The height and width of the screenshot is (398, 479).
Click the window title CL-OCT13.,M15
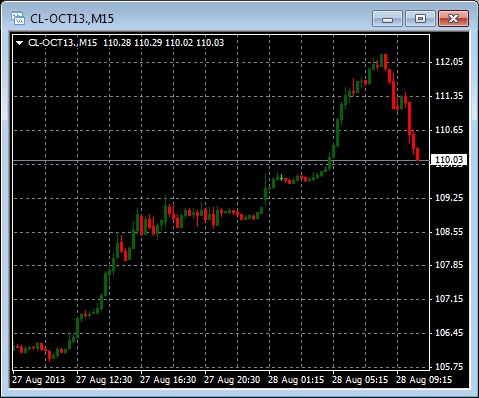coord(72,19)
